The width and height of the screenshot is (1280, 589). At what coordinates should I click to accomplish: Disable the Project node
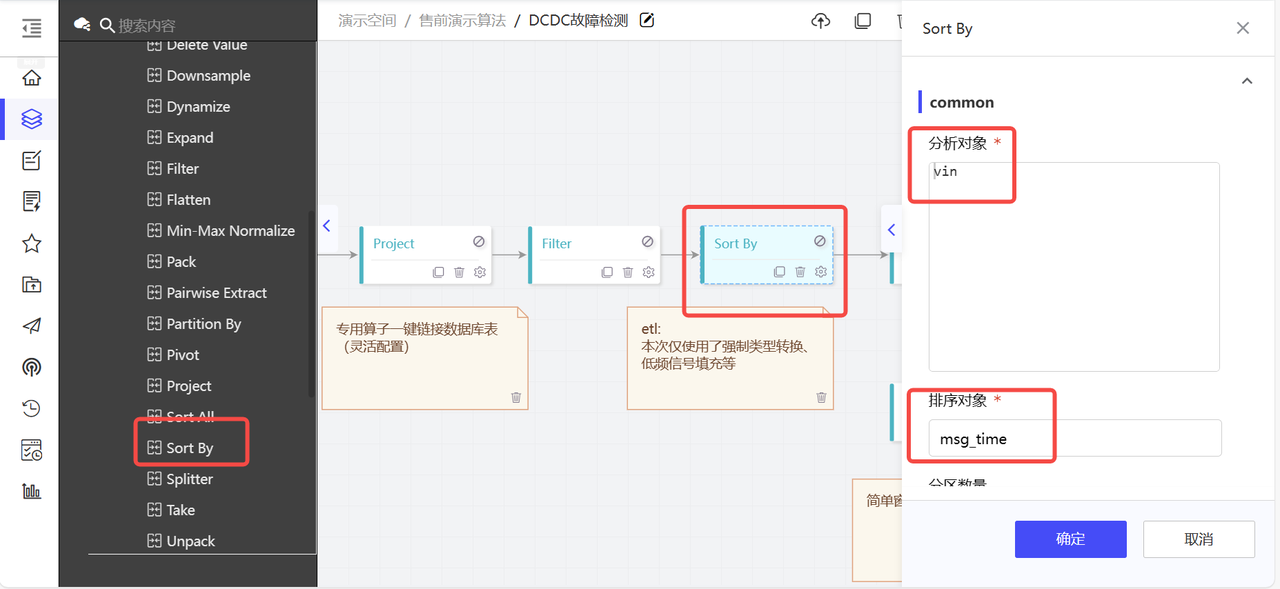[x=479, y=242]
